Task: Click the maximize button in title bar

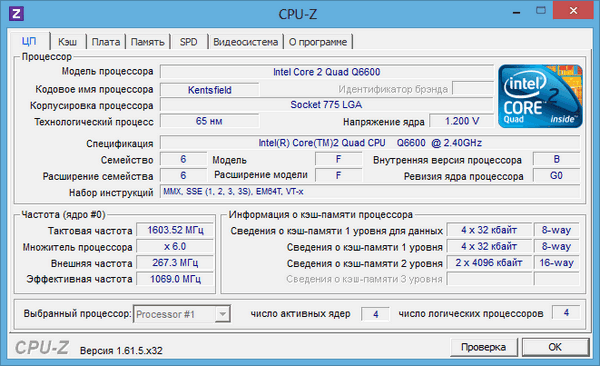Action: 541,11
